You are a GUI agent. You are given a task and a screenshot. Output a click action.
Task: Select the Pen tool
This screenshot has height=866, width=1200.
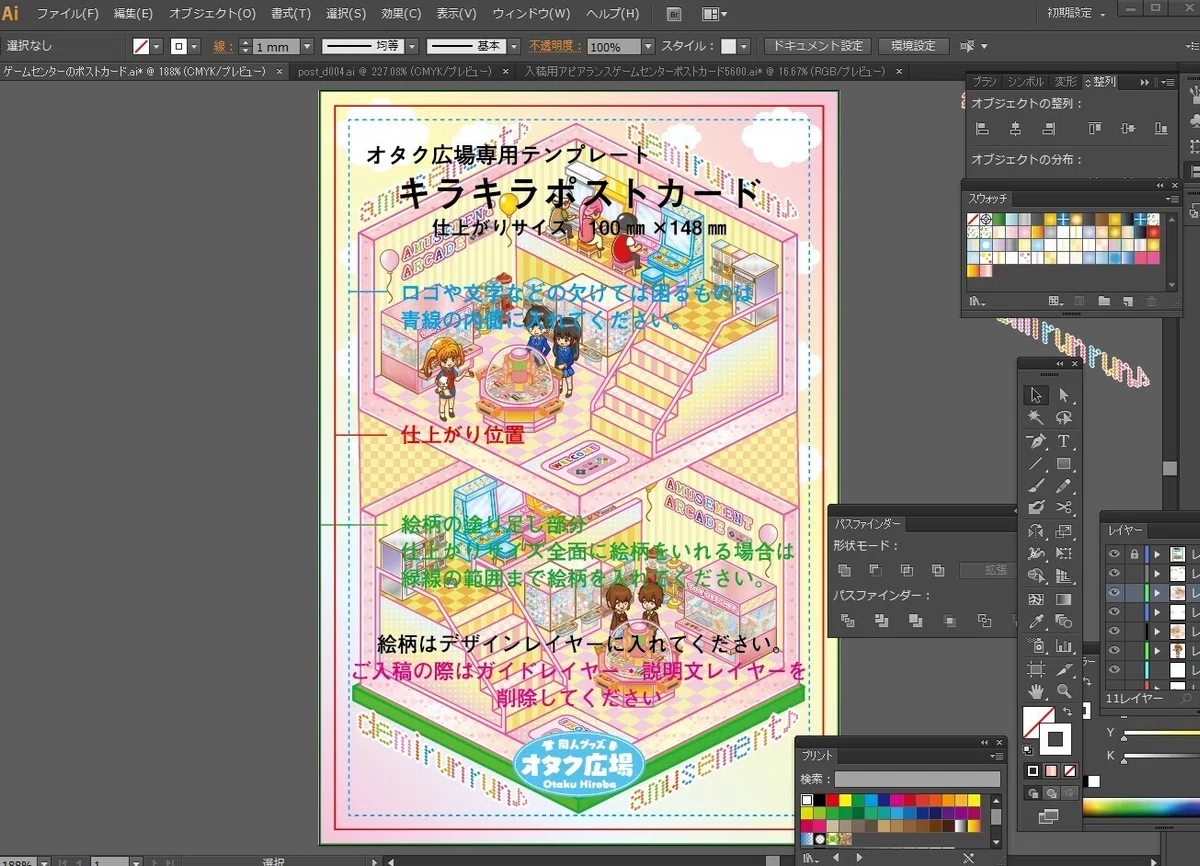coord(1036,441)
